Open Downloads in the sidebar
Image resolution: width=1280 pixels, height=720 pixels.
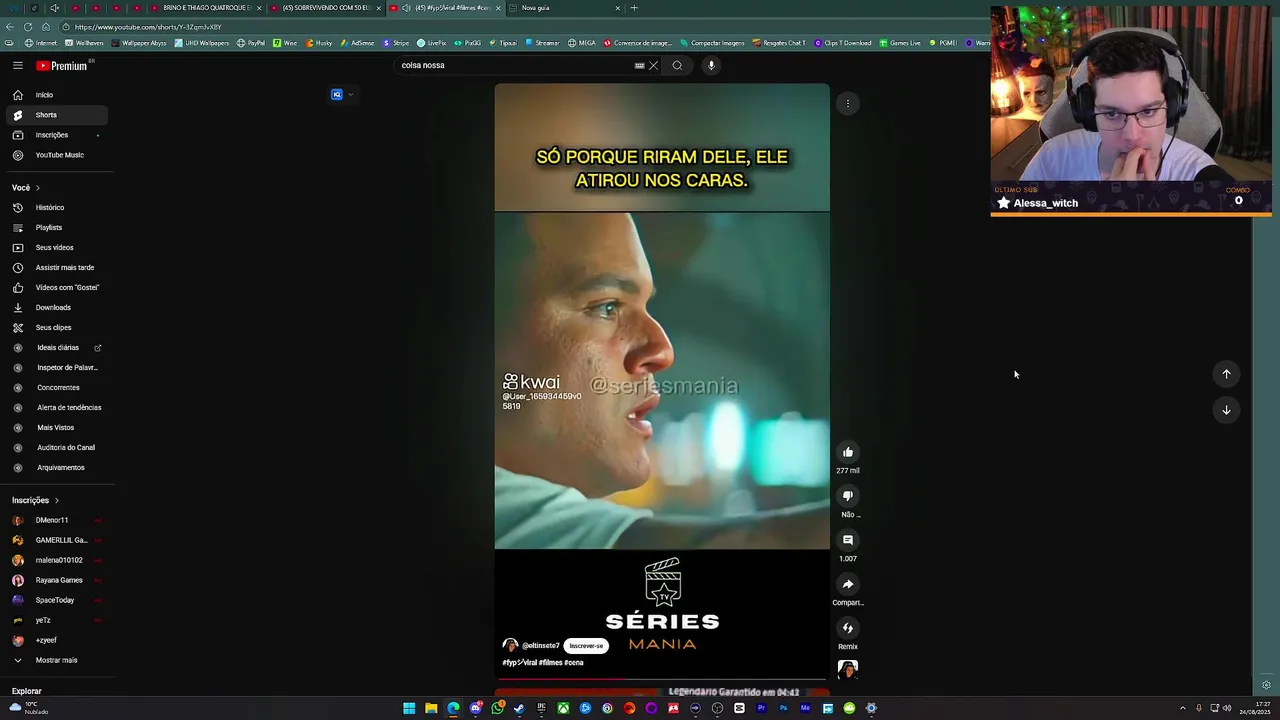(57, 308)
